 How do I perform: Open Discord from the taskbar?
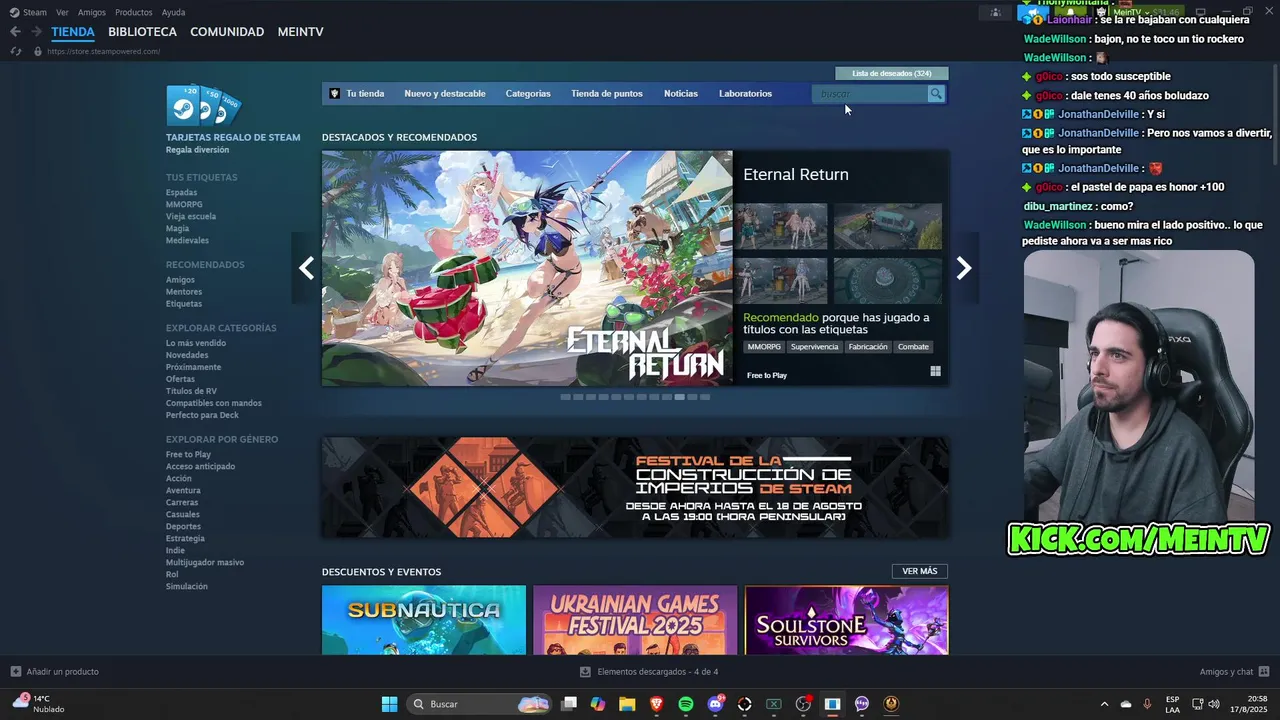coord(715,704)
